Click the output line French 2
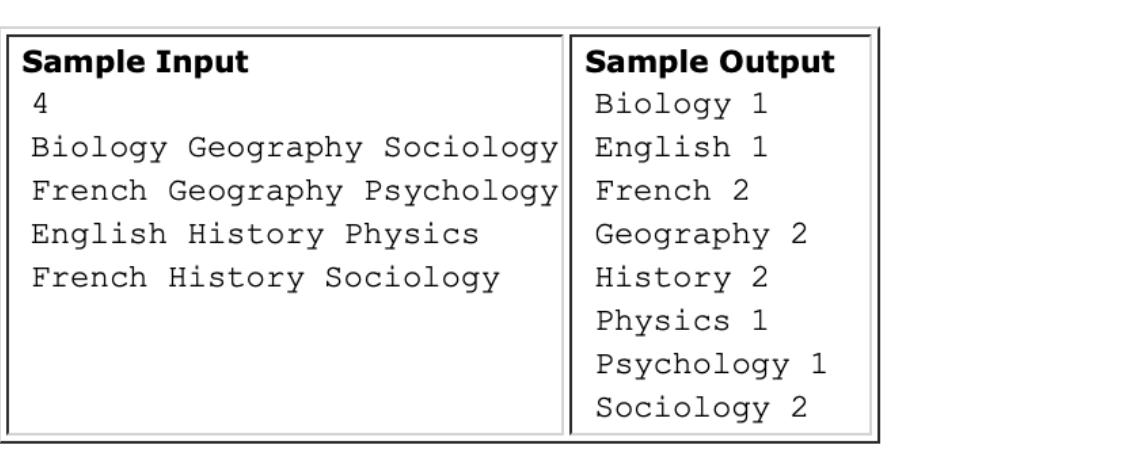The height and width of the screenshot is (452, 1133). click(x=672, y=191)
